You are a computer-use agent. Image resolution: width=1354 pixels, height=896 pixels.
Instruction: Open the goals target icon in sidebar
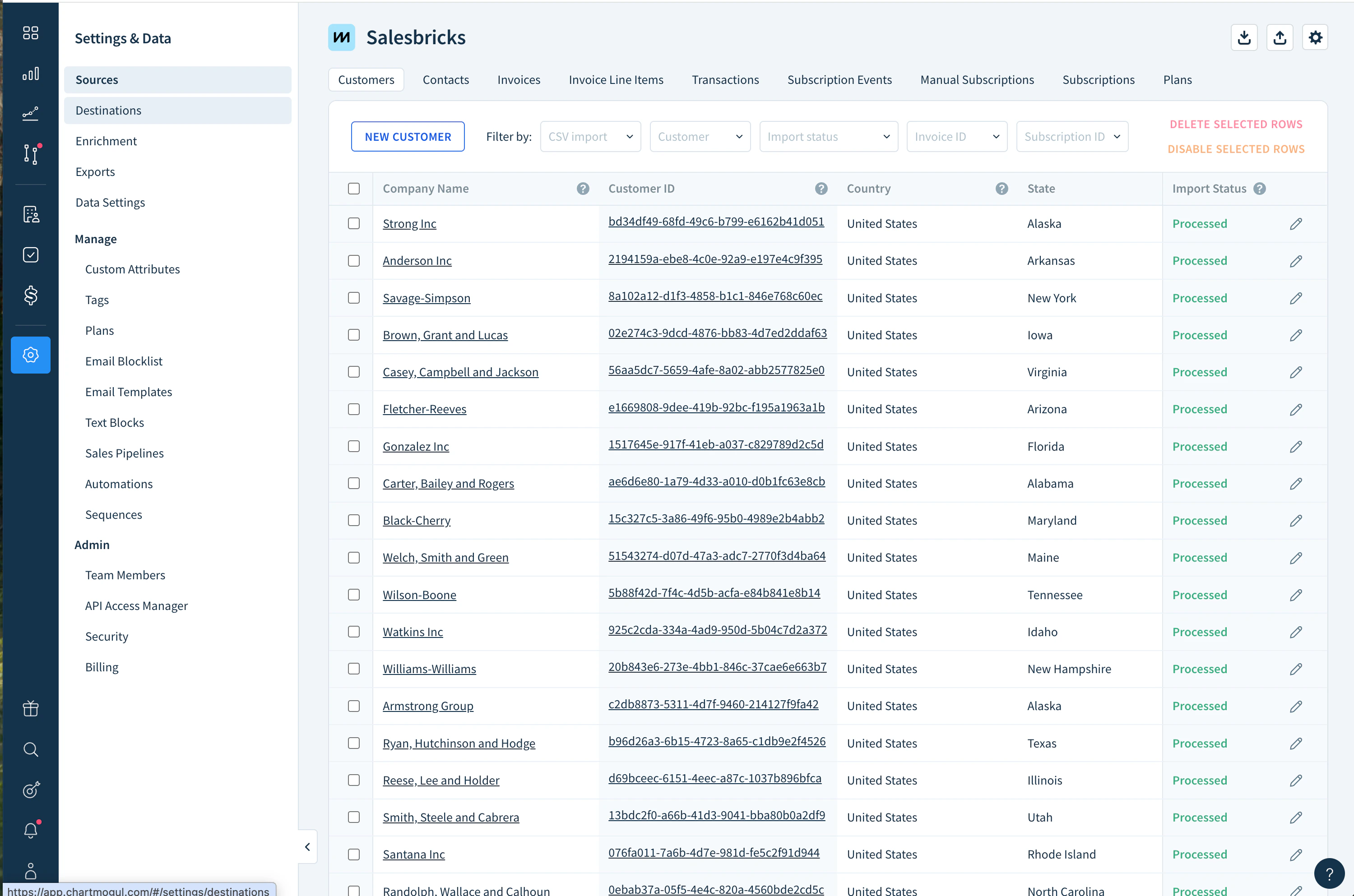coord(31,790)
